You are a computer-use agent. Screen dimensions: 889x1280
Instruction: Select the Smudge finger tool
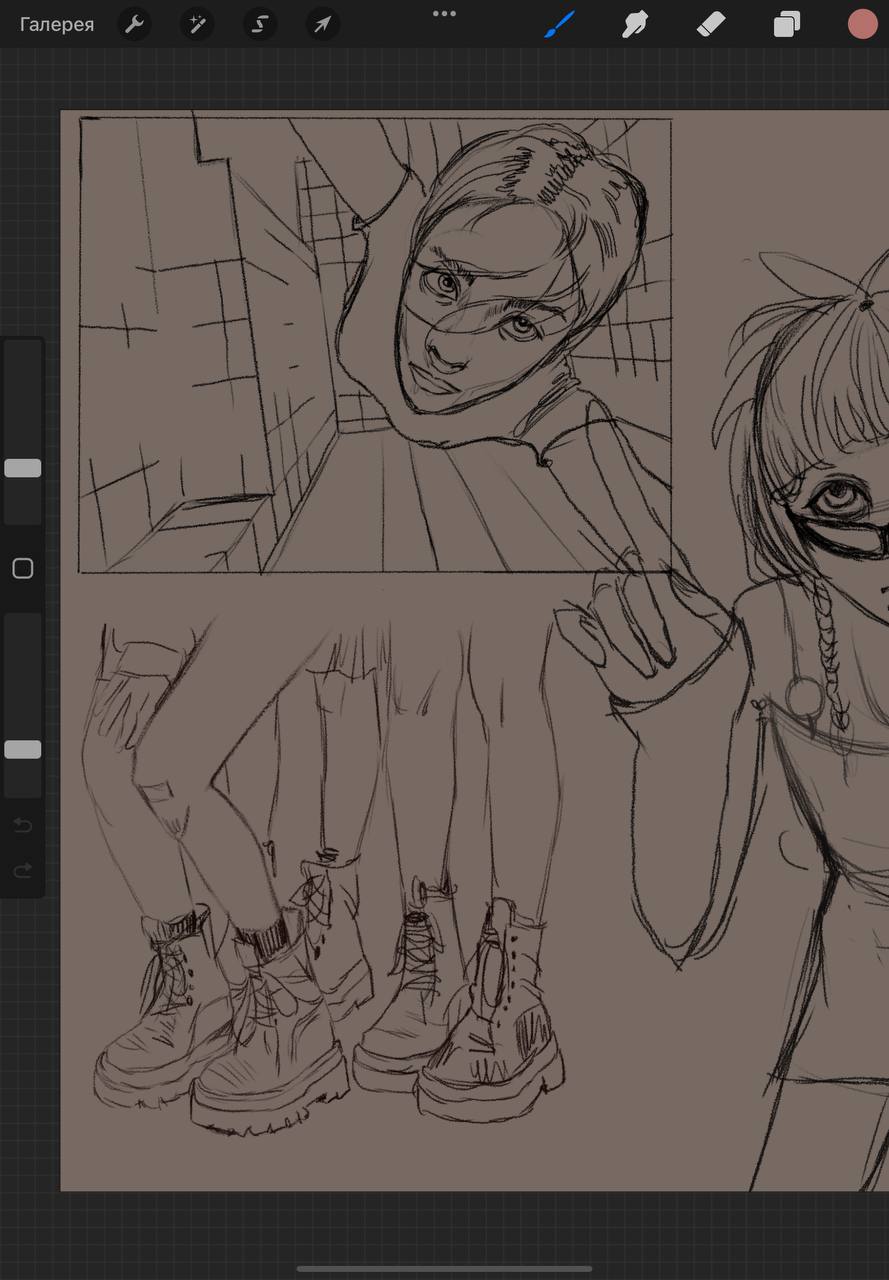(x=635, y=24)
